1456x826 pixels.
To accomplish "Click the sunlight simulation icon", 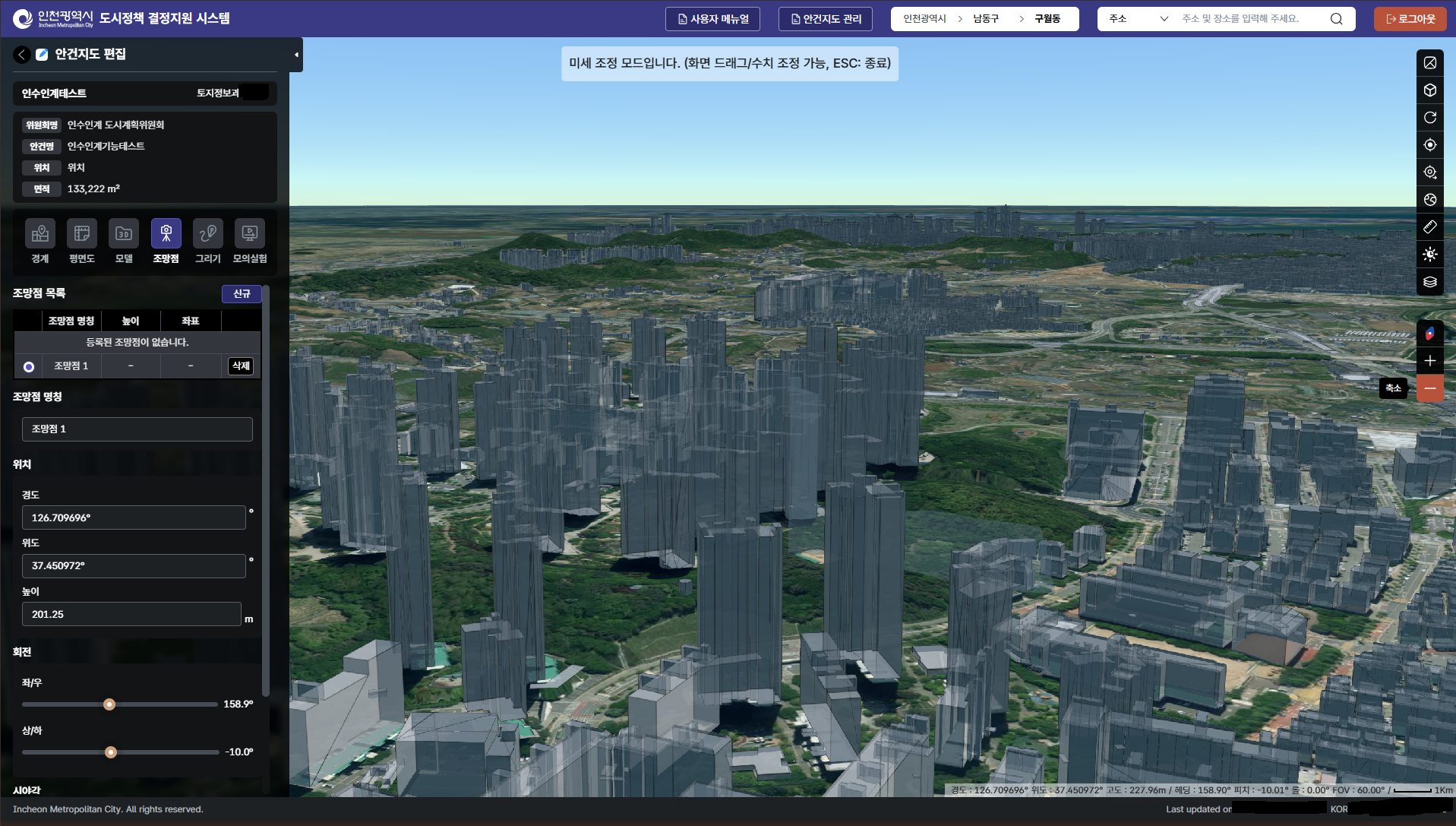I will pyautogui.click(x=1429, y=255).
